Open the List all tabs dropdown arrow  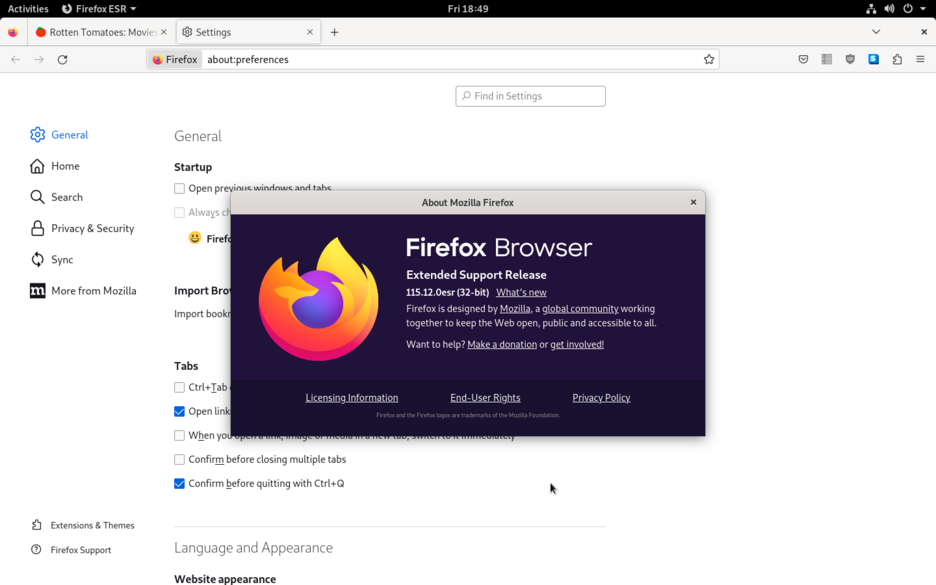tap(876, 32)
